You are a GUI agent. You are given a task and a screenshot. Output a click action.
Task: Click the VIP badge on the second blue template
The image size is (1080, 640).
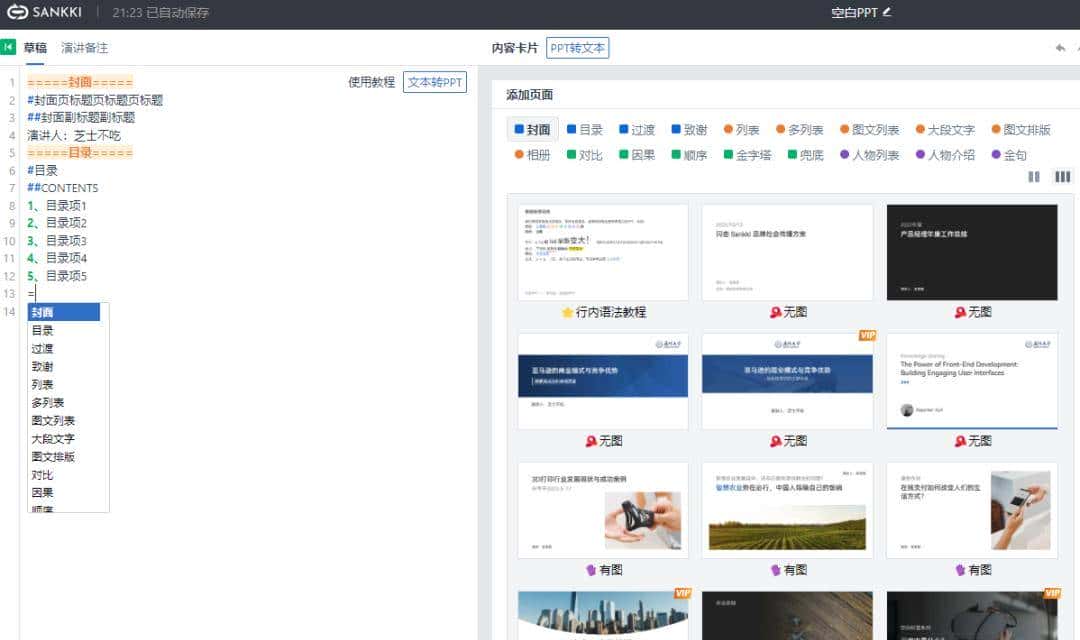[x=866, y=336]
